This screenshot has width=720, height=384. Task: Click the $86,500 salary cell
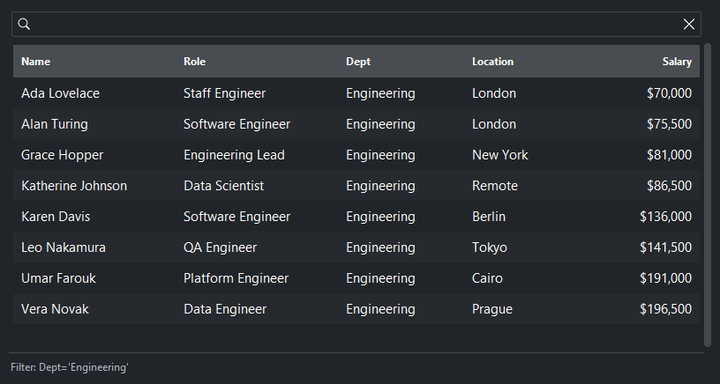click(x=669, y=186)
